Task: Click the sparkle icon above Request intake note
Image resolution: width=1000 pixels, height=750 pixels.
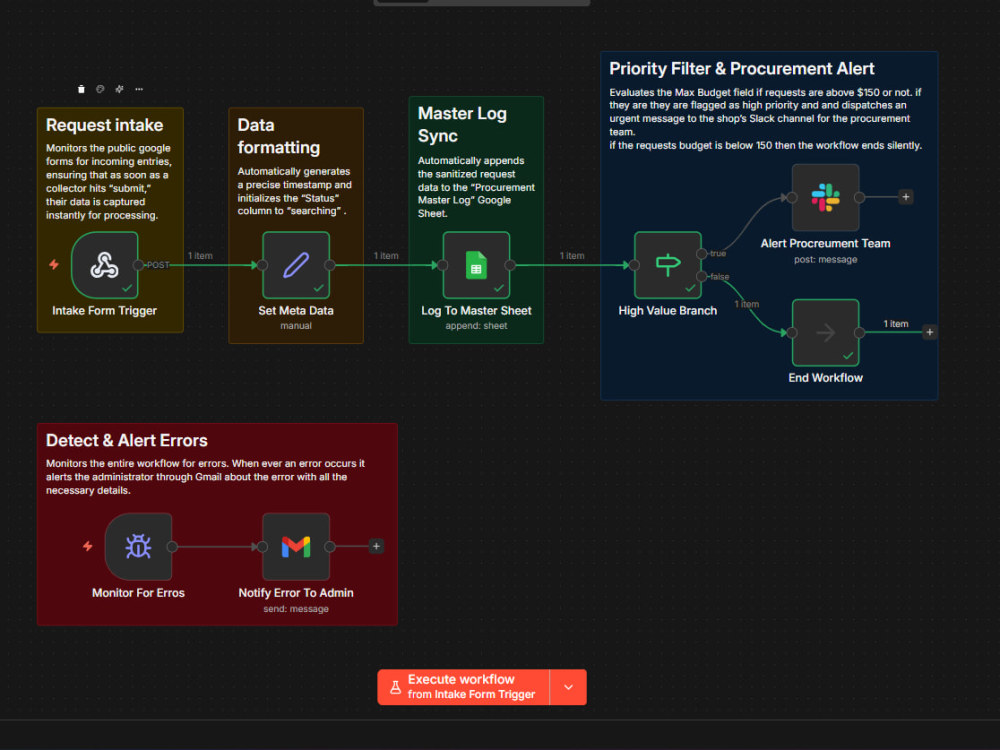Action: pyautogui.click(x=119, y=89)
